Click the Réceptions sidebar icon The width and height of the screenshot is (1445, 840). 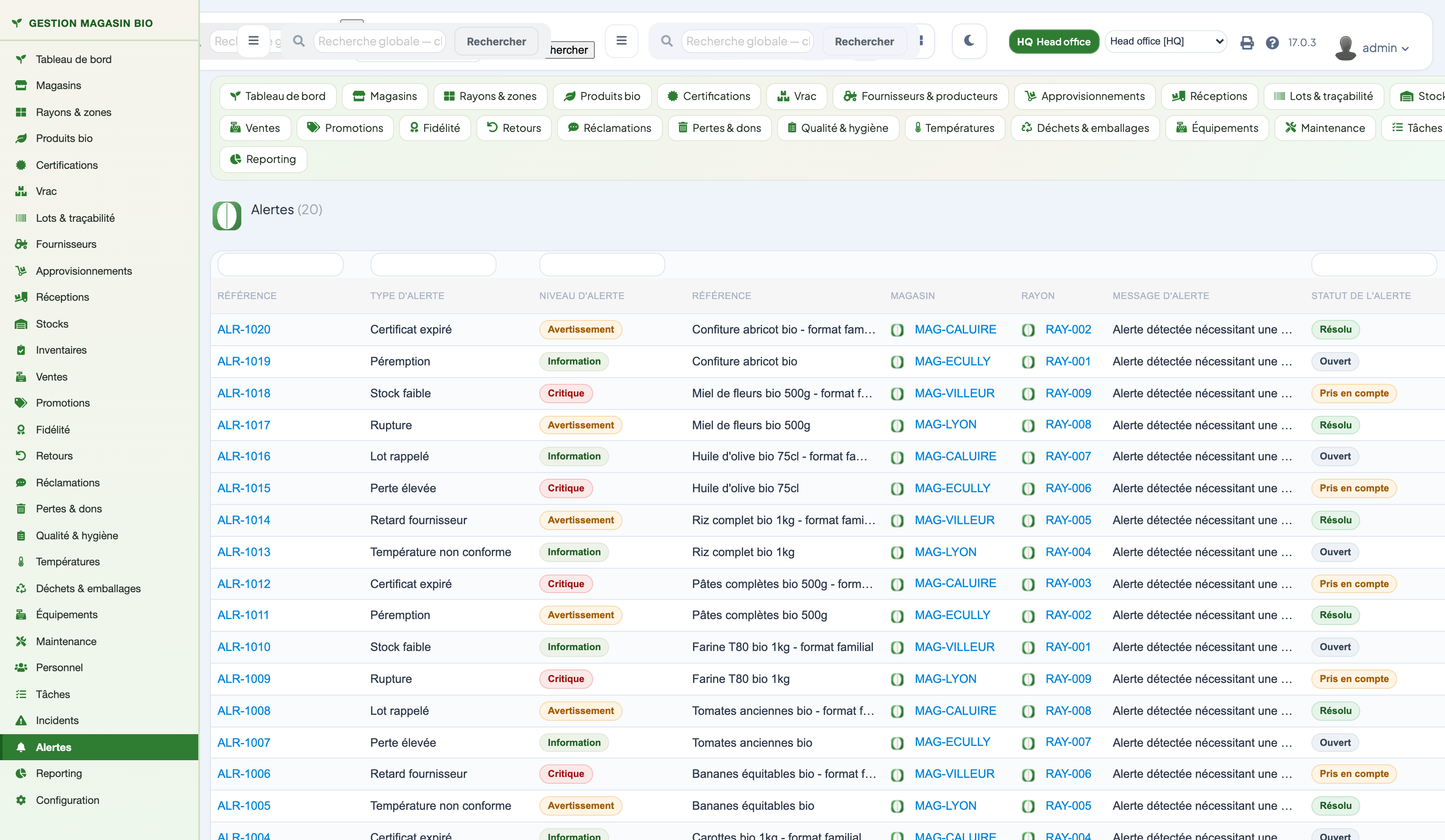[21, 297]
